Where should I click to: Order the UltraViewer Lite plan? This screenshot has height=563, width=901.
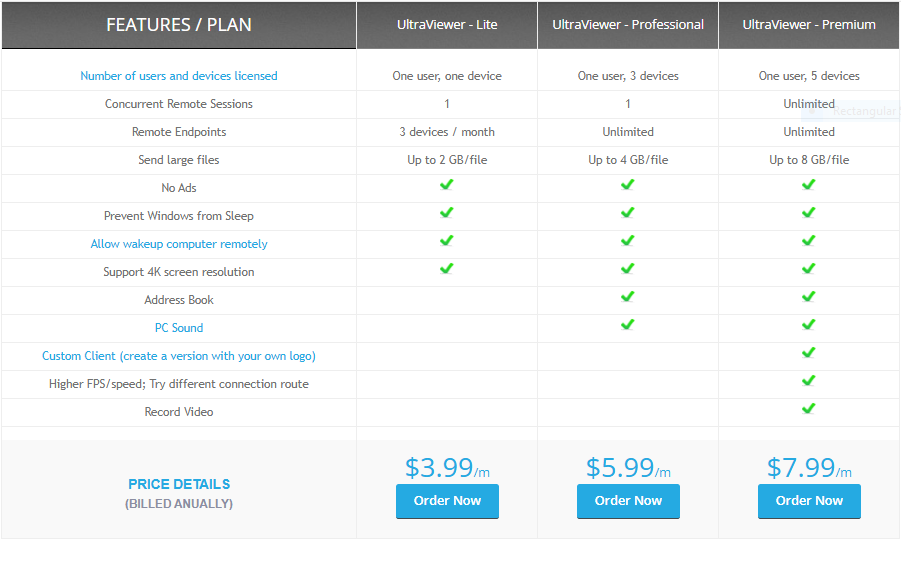click(x=447, y=501)
